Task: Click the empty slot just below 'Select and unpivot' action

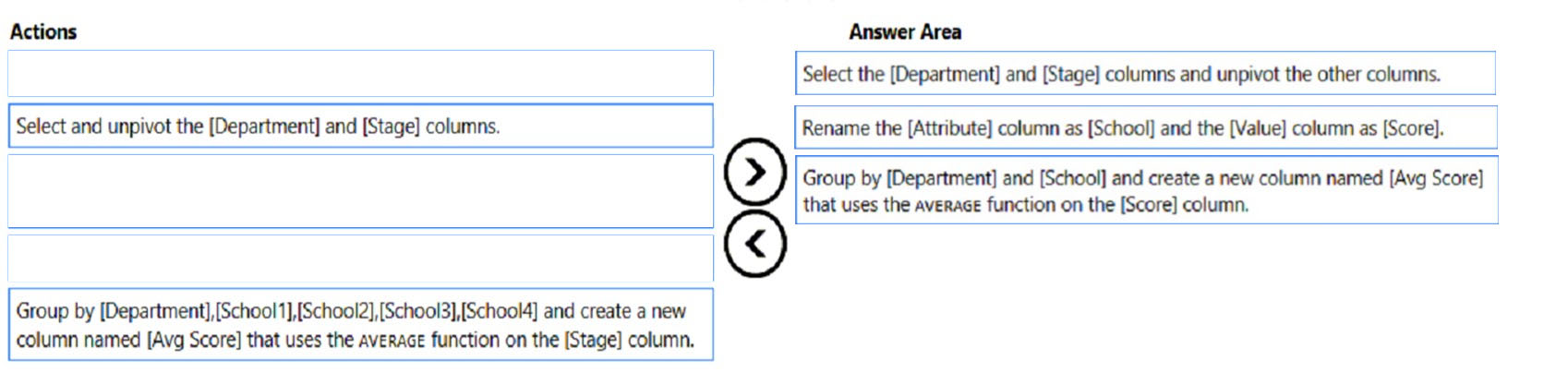Action: click(x=360, y=191)
